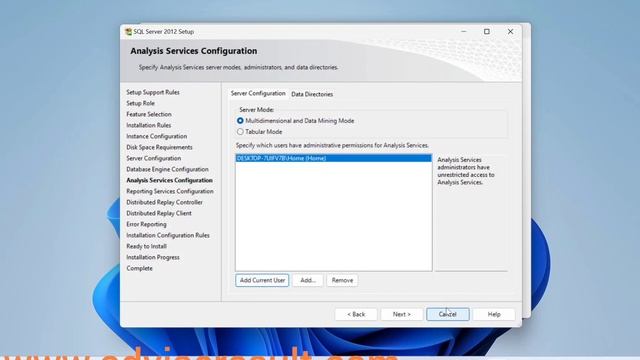
Task: Click Installation Configuration Rules step in sidebar
Action: (168, 236)
